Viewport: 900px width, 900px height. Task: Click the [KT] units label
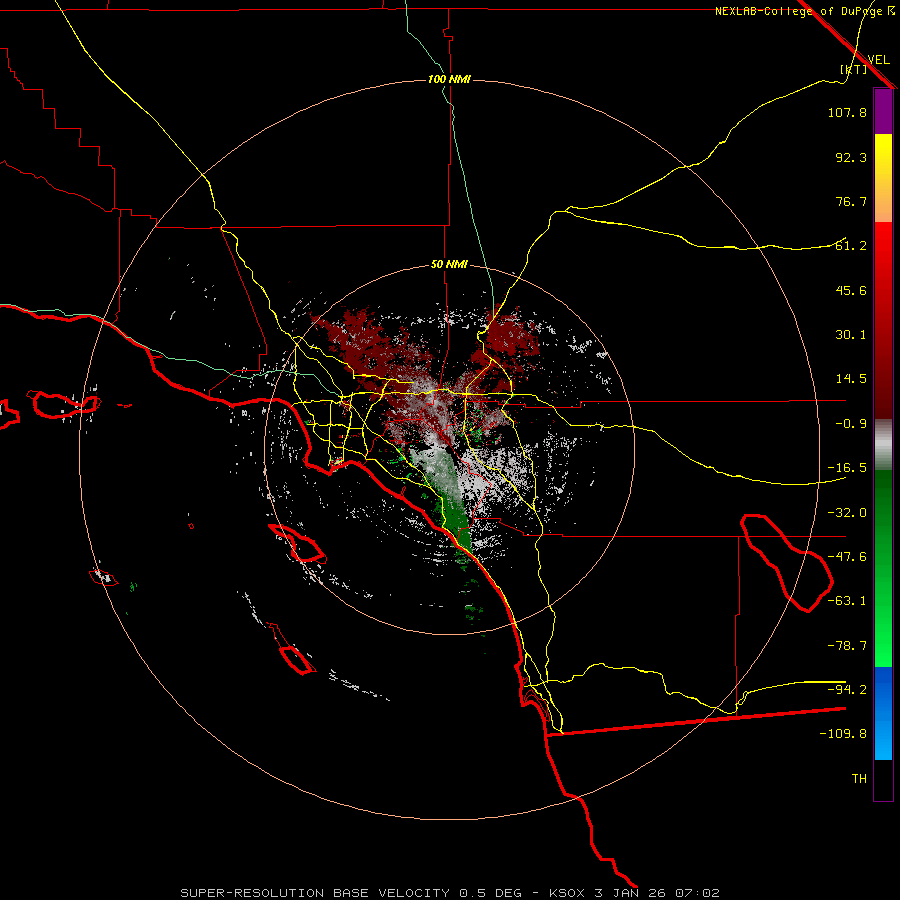point(854,69)
